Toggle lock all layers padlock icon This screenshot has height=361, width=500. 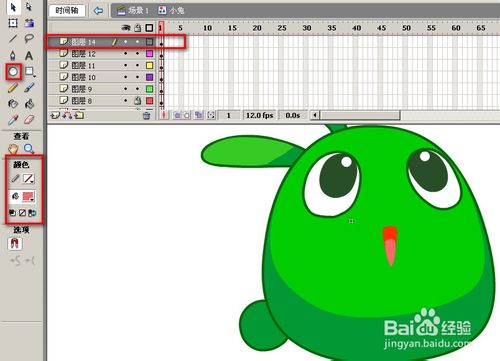(x=138, y=28)
